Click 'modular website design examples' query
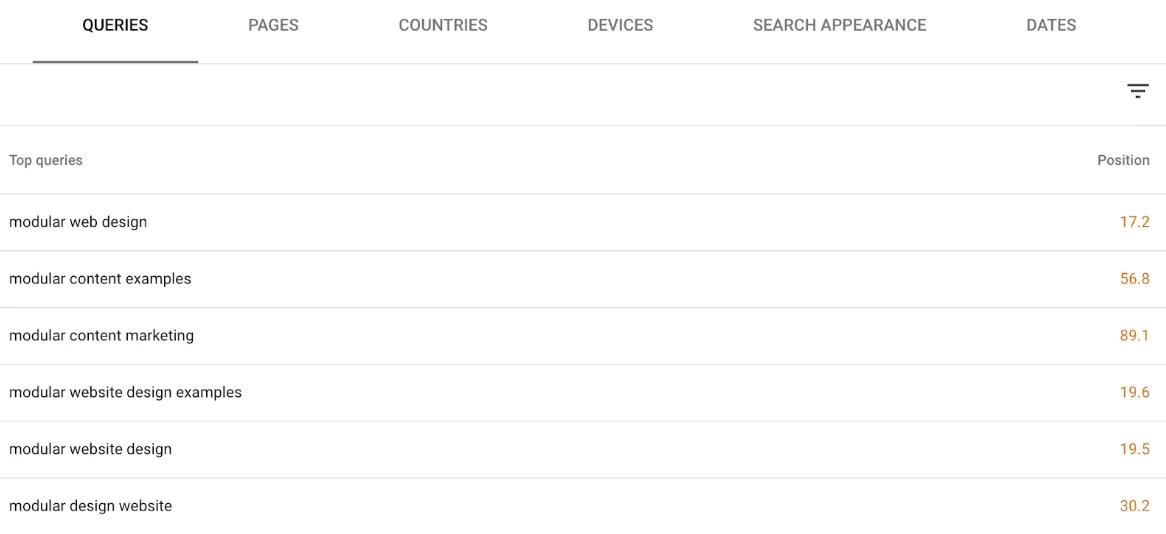The height and width of the screenshot is (534, 1166). (125, 393)
